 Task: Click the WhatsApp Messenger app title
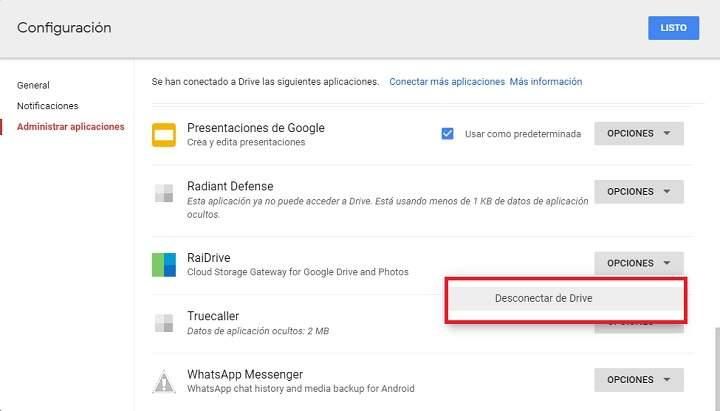click(245, 374)
